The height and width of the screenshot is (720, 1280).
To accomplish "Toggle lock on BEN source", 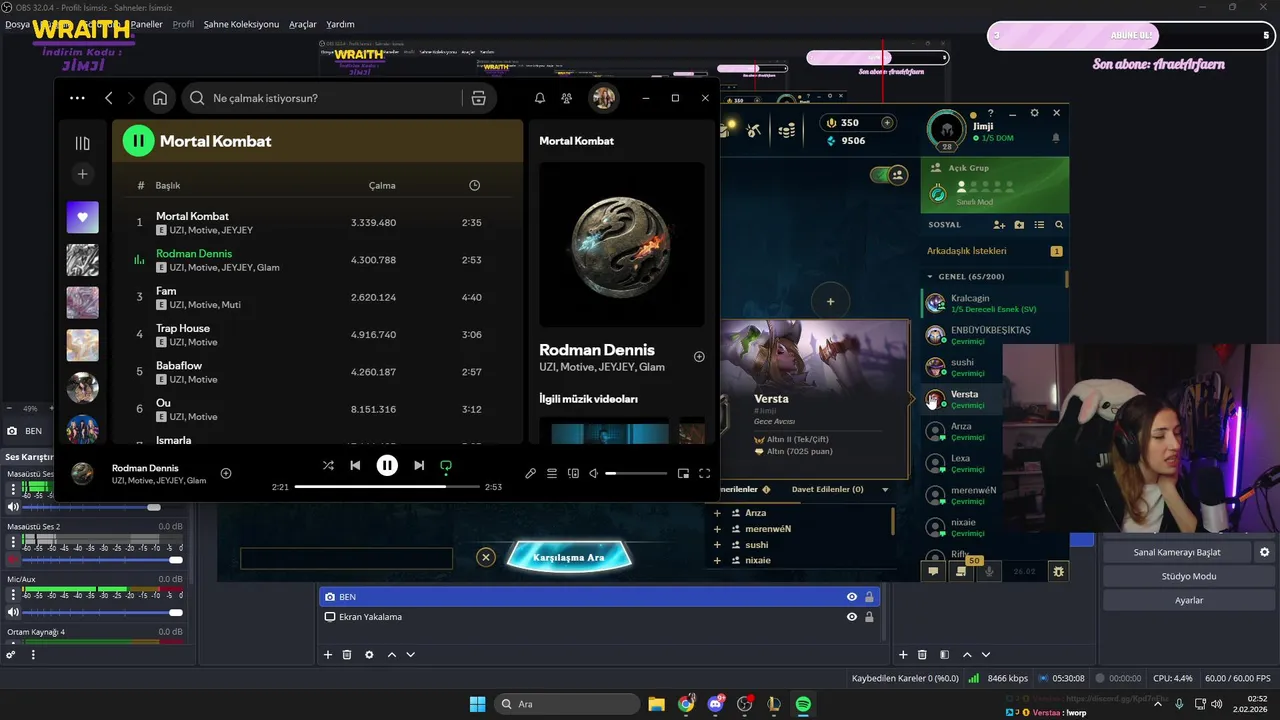I will click(869, 597).
